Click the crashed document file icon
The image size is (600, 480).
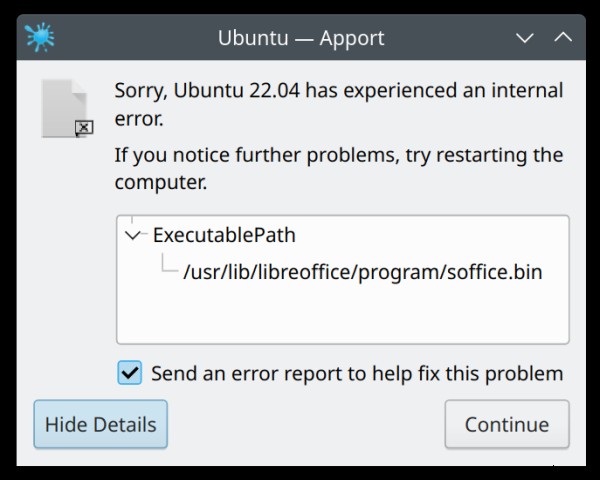67,108
